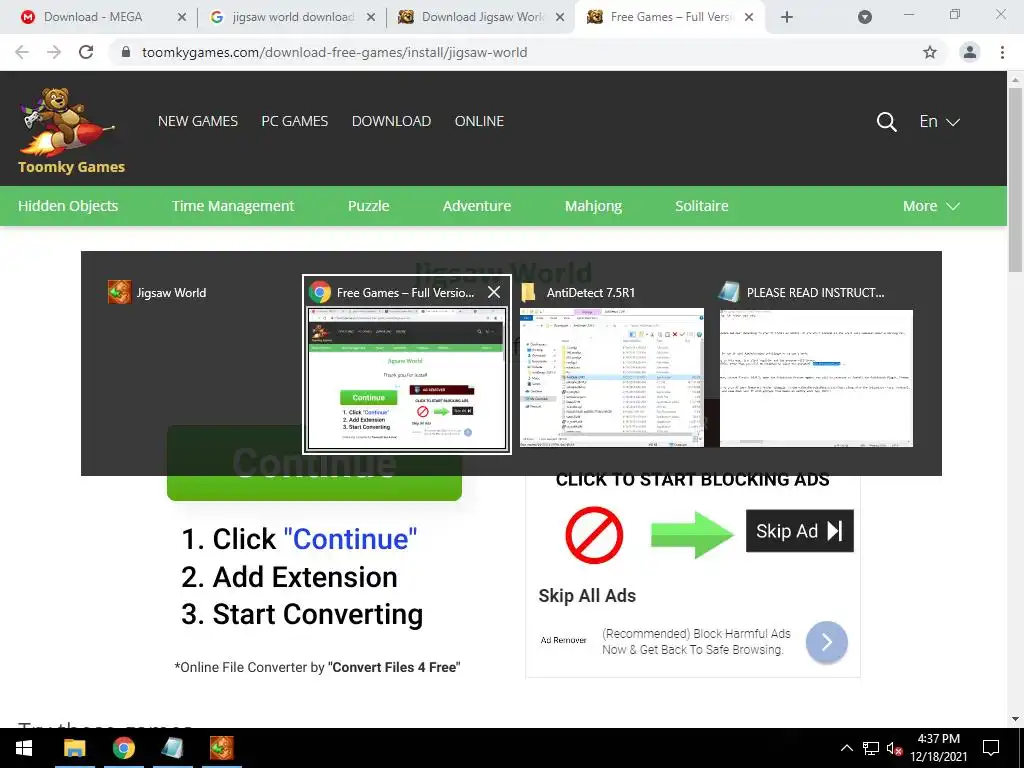
Task: Open the NEW GAMES menu item
Action: 198,121
